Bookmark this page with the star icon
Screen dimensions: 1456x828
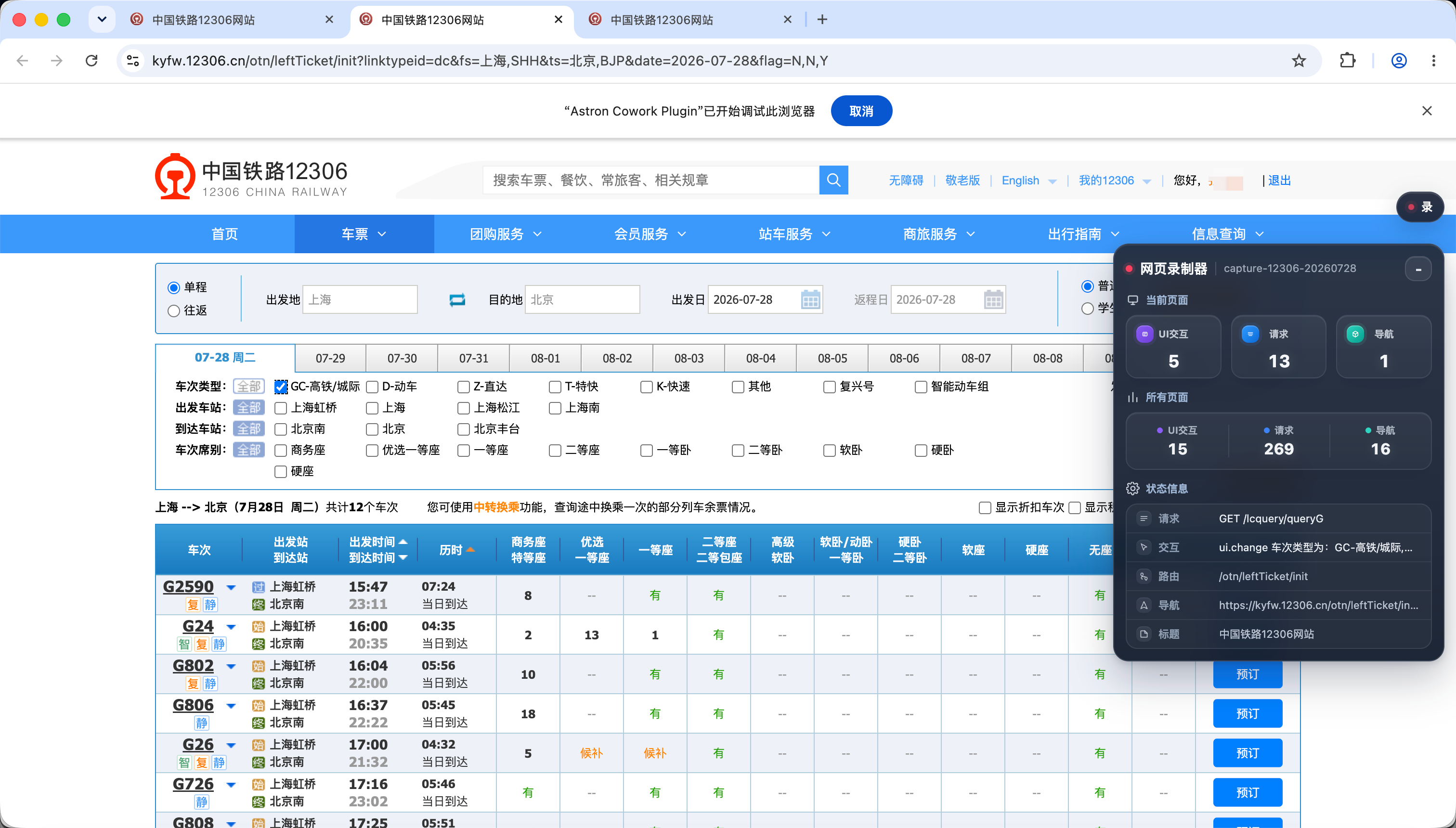(x=1299, y=60)
